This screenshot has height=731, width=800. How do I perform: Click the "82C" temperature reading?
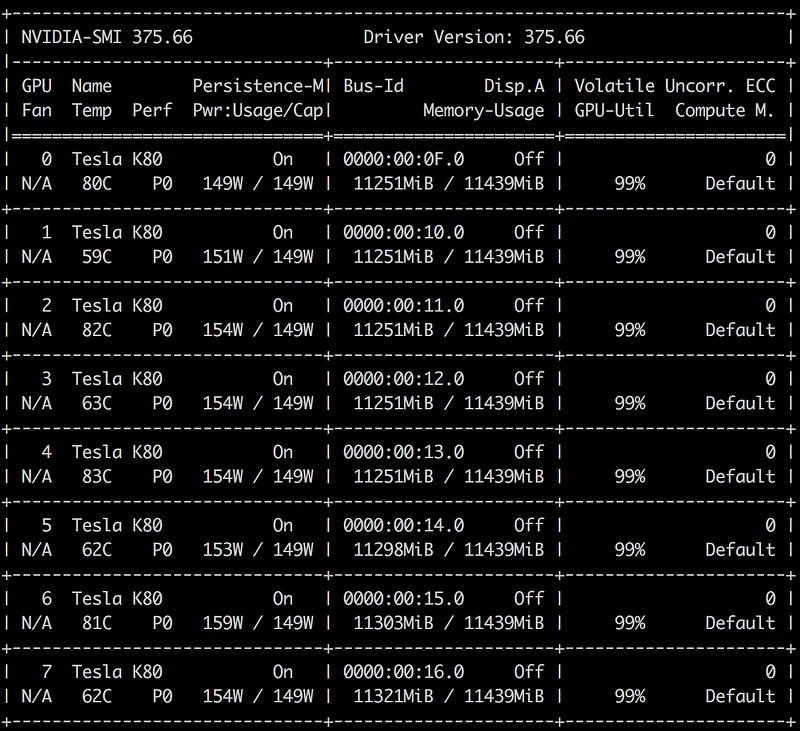(x=97, y=330)
